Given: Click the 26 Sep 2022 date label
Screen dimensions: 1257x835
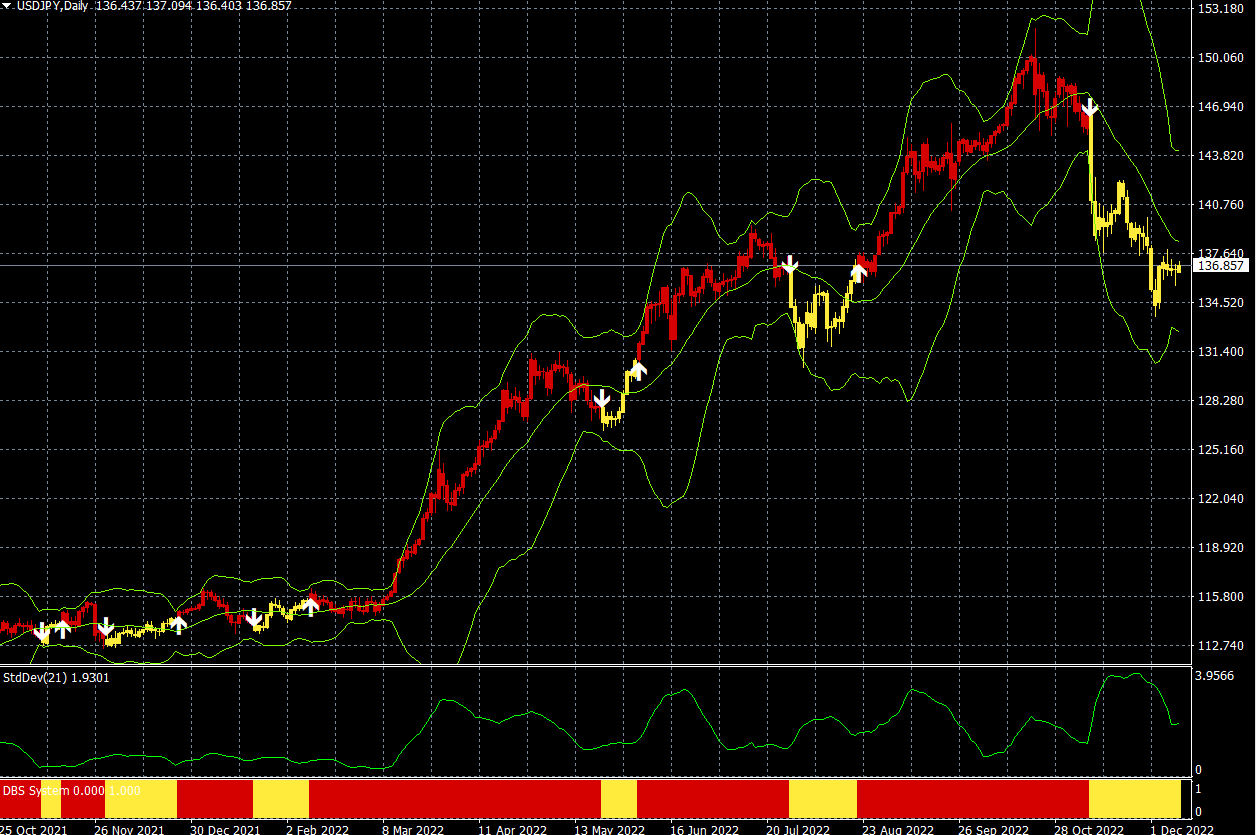Looking at the screenshot, I should click(x=993, y=829).
